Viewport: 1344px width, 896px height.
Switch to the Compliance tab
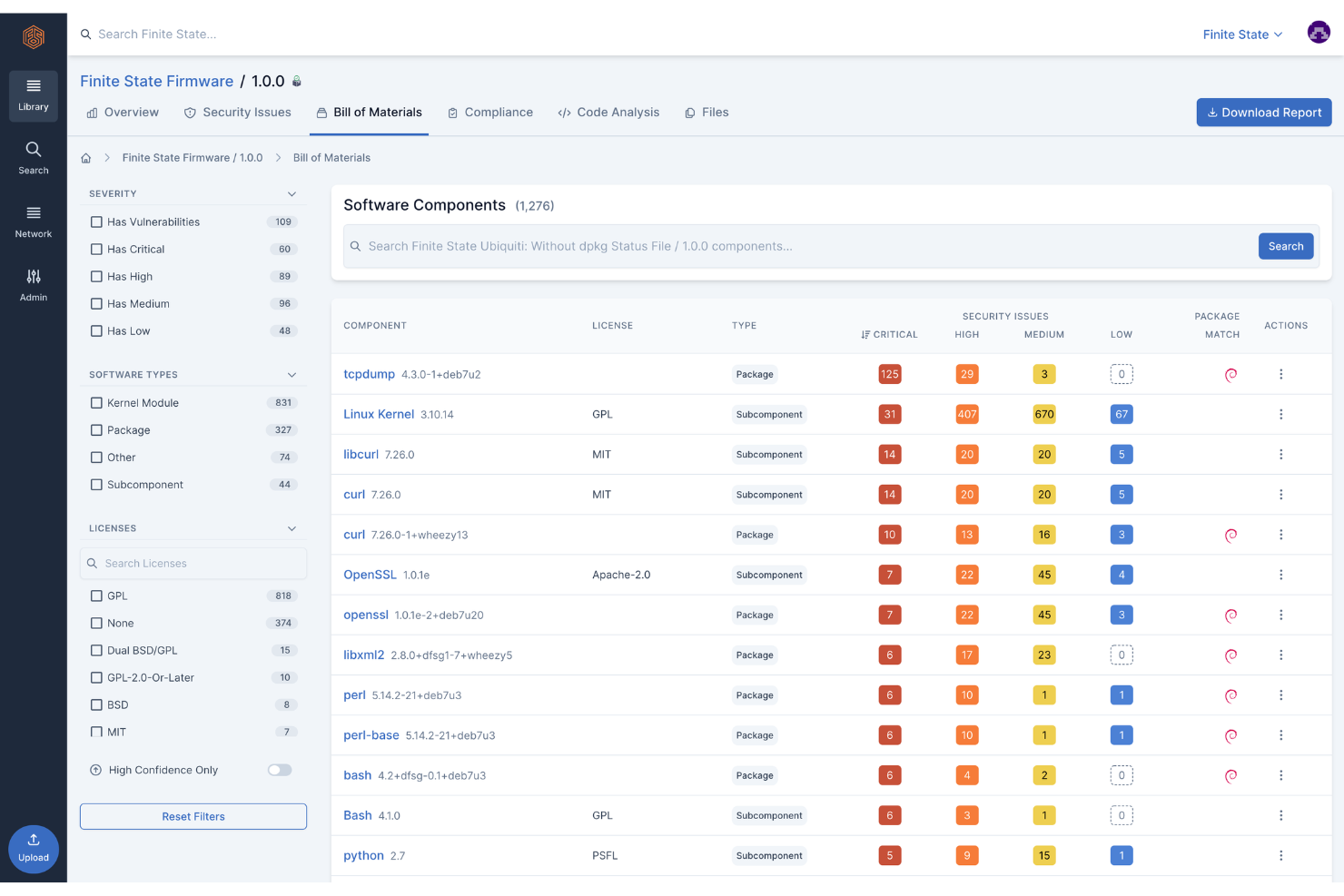(490, 113)
